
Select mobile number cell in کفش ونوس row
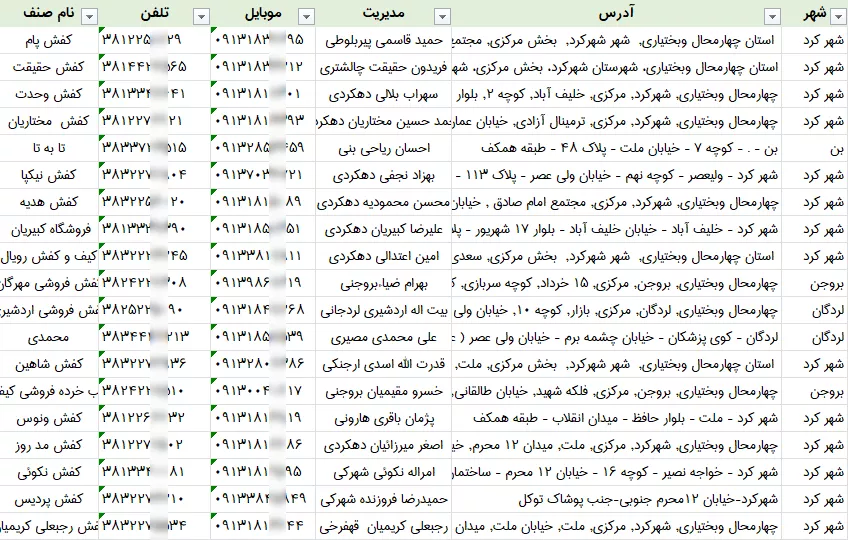pos(263,418)
